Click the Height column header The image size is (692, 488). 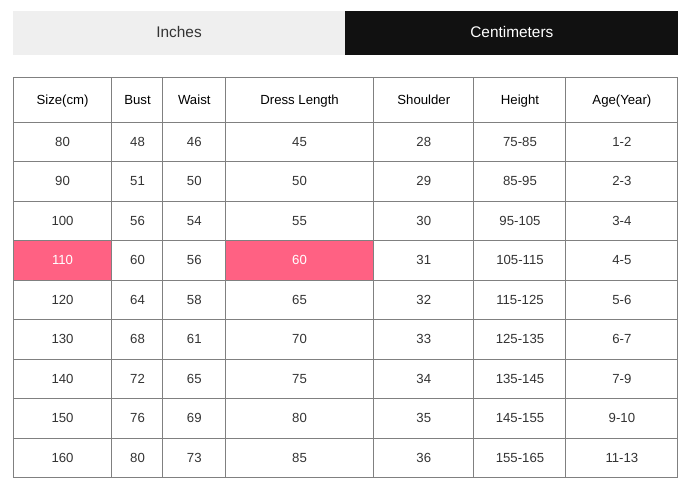tap(519, 100)
